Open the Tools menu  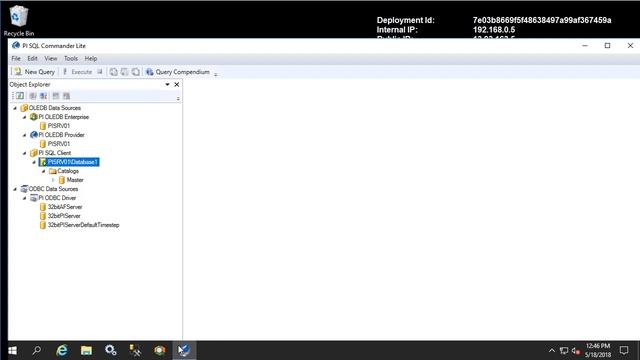coord(71,58)
